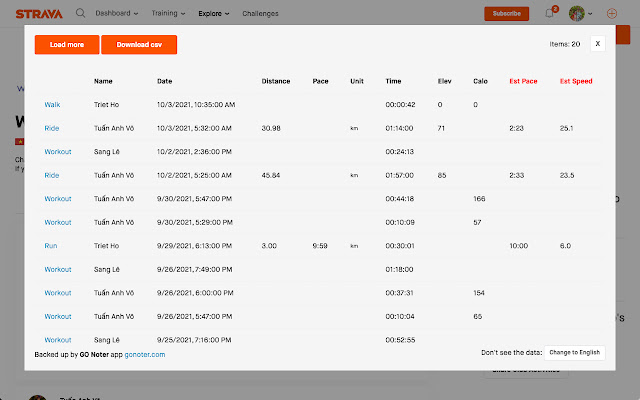Click the Time column header

pyautogui.click(x=393, y=81)
